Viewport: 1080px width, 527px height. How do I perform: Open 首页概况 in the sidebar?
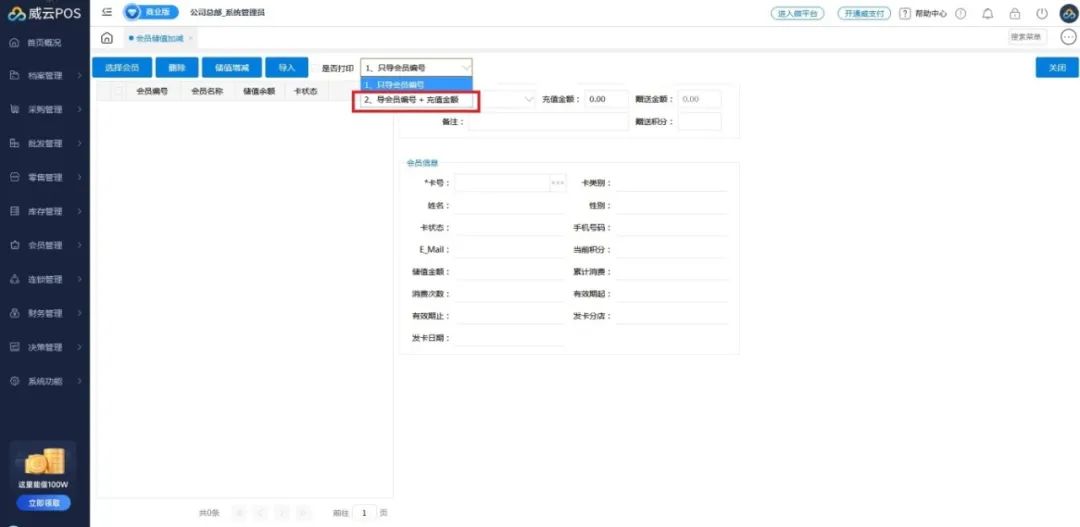point(44,43)
